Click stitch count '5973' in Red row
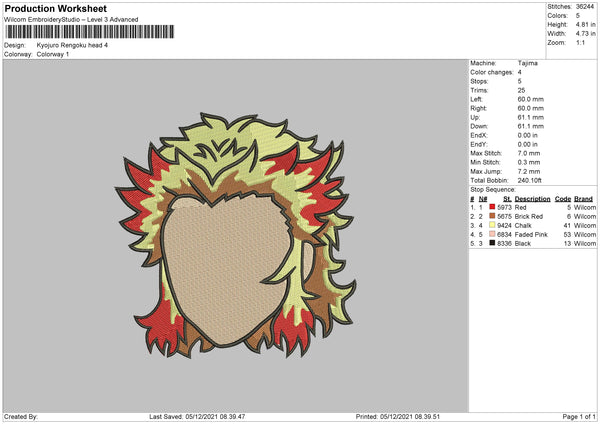Image resolution: width=600 pixels, height=424 pixels. click(x=504, y=207)
